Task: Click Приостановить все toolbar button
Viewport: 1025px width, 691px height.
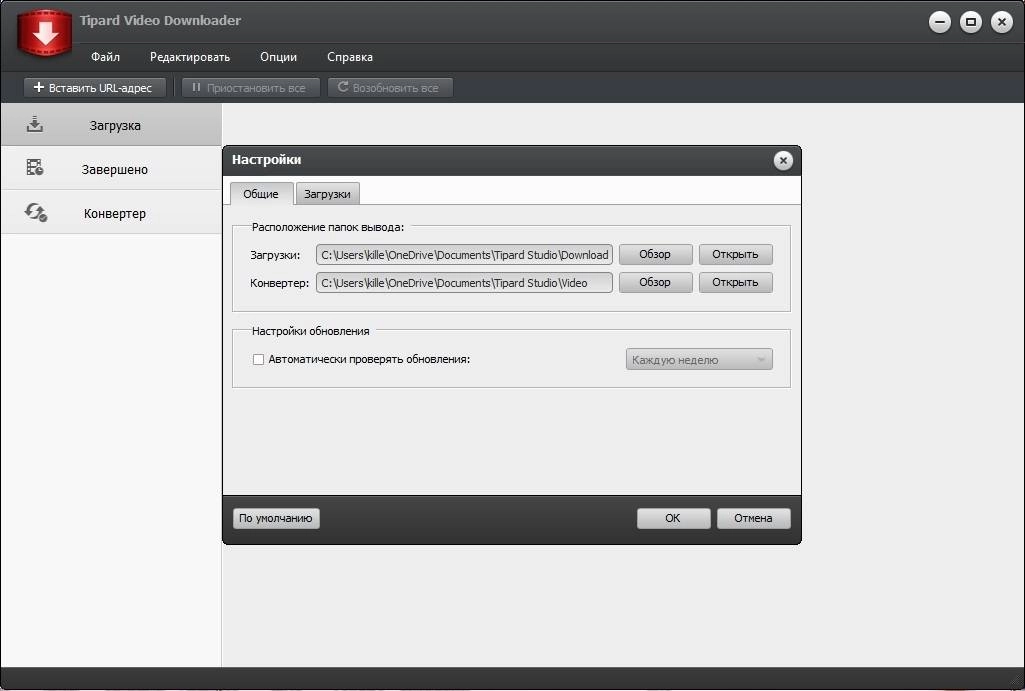Action: click(250, 88)
